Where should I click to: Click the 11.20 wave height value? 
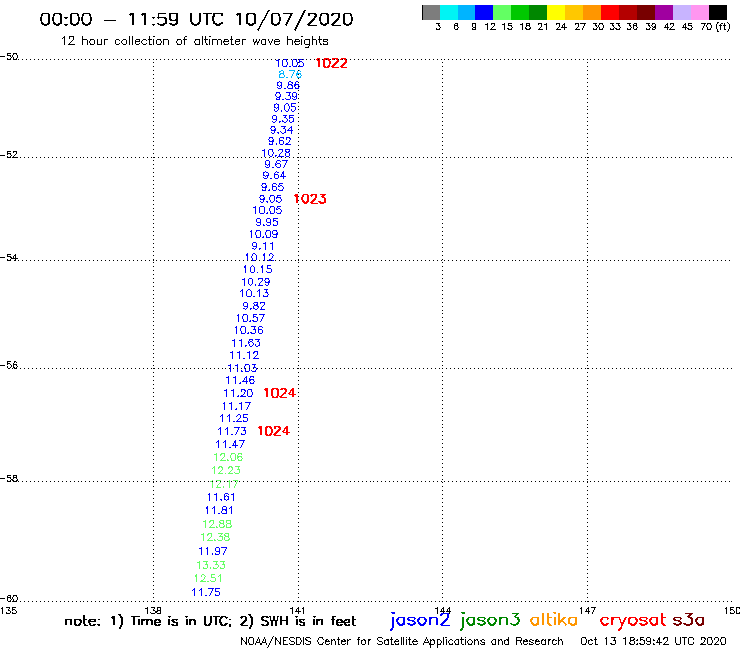pyautogui.click(x=238, y=393)
